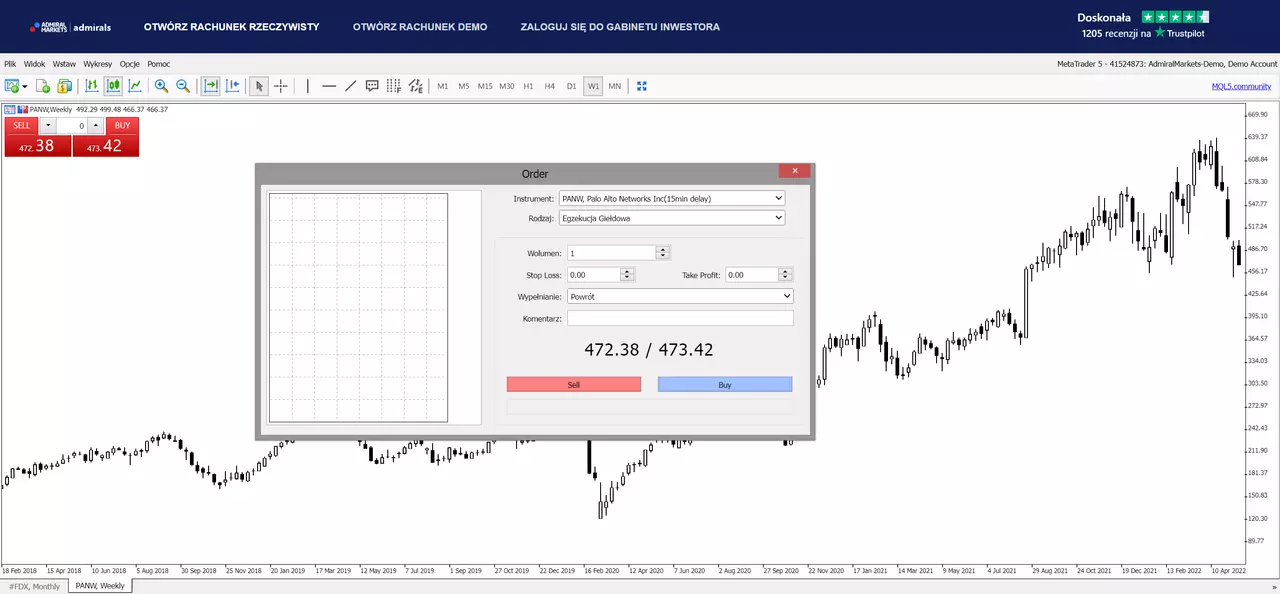Click the Stop Loss value field

click(x=594, y=274)
